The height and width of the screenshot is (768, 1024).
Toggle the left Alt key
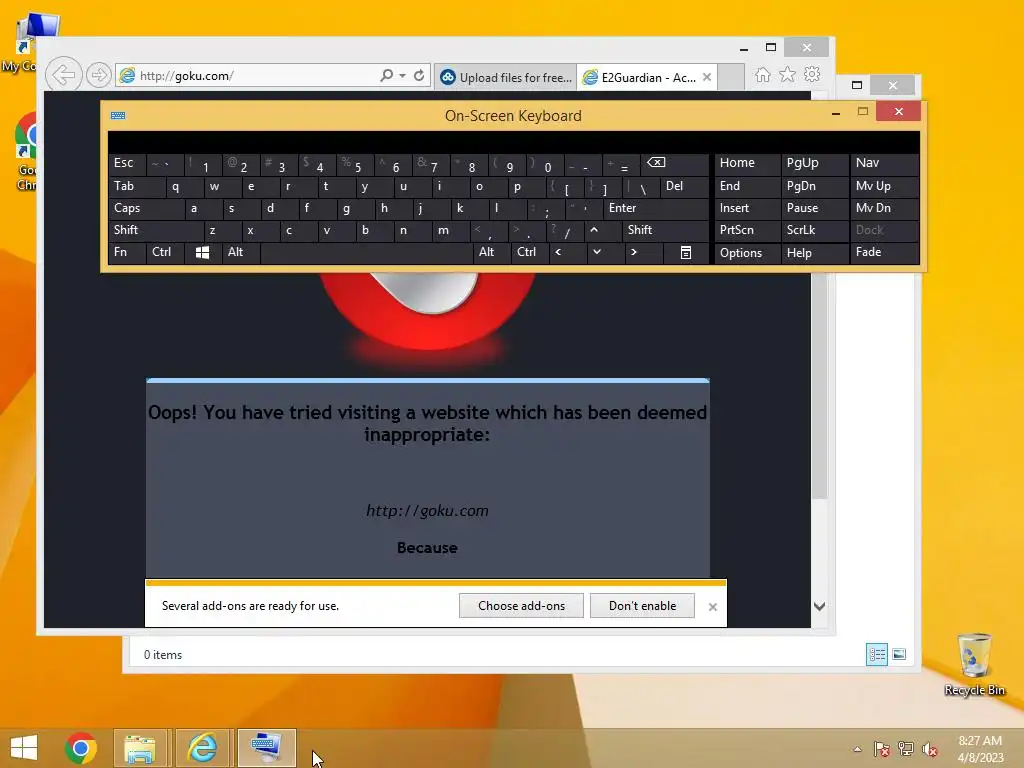tap(240, 252)
